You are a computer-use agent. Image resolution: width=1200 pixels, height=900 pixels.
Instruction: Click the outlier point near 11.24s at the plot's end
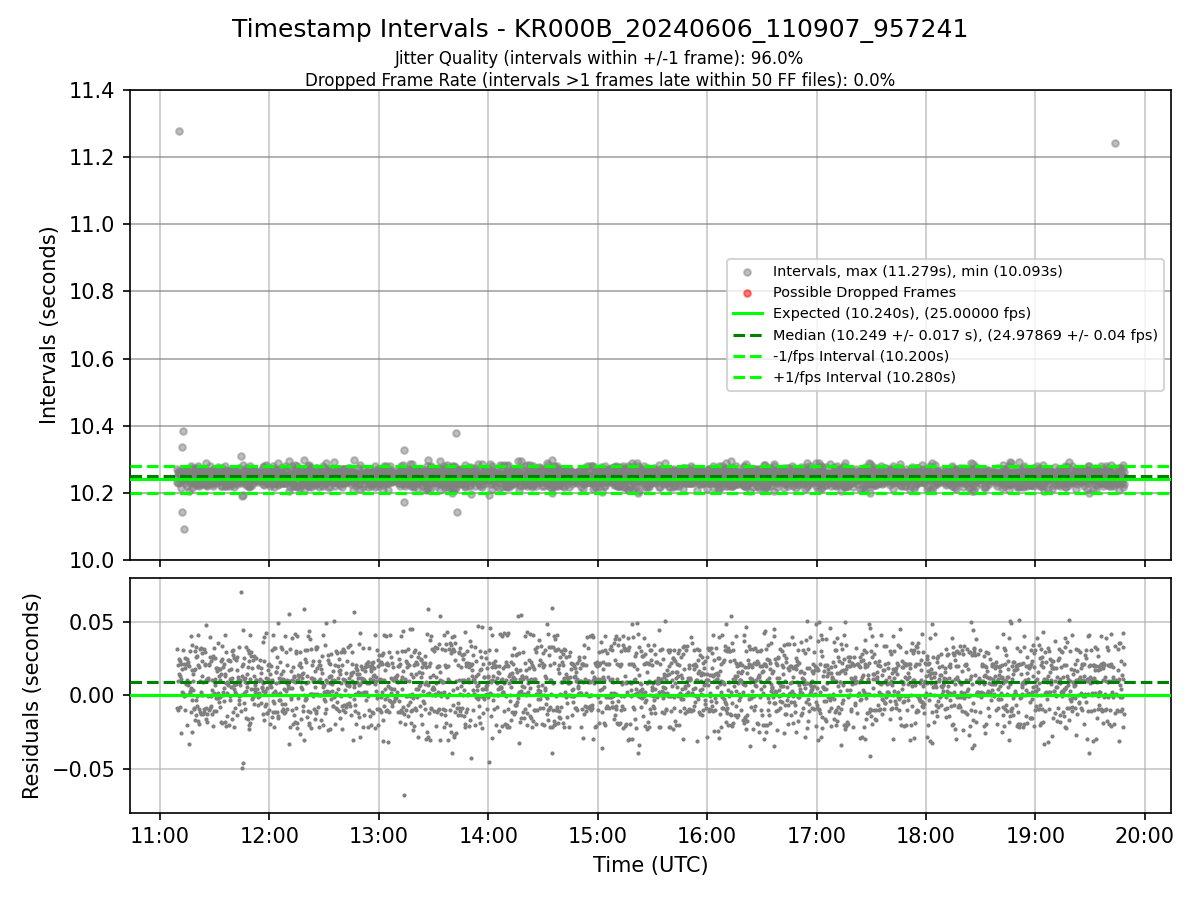pos(1115,143)
